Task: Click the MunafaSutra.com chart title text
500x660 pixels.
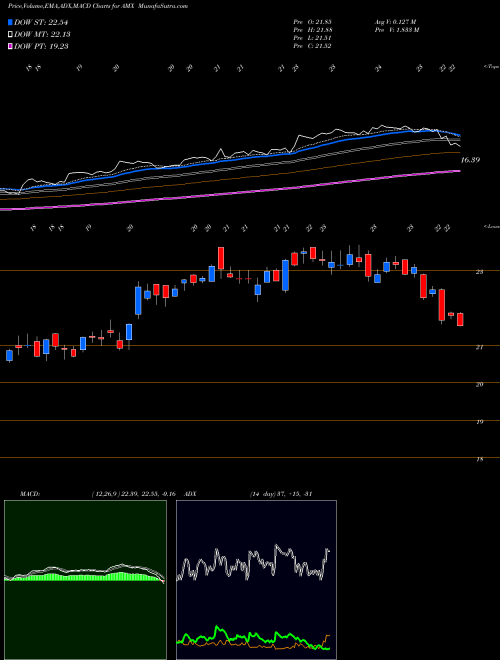Action: pos(163,6)
